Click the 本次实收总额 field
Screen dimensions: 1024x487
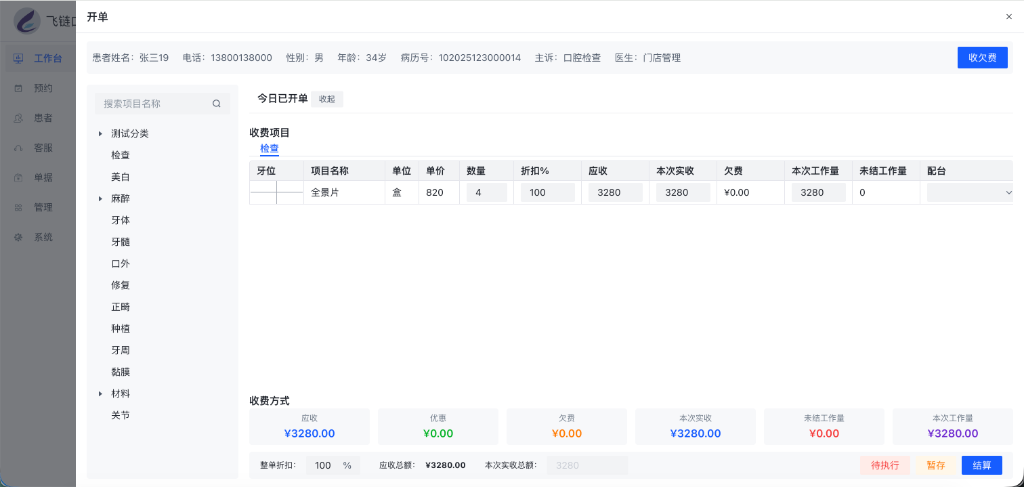pyautogui.click(x=587, y=465)
